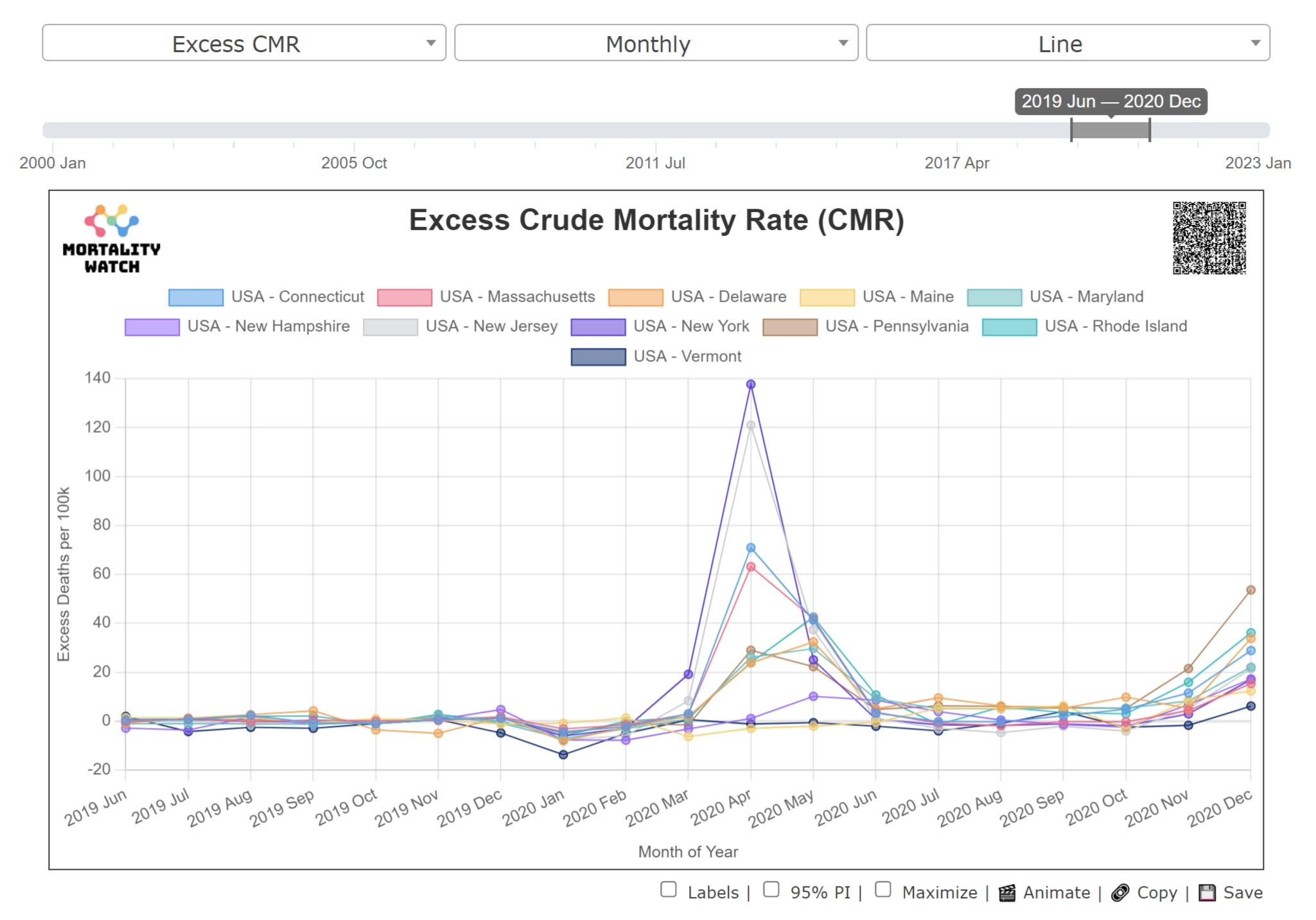This screenshot has width=1316, height=920.
Task: Click the Save floppy disk icon
Action: [x=1207, y=893]
